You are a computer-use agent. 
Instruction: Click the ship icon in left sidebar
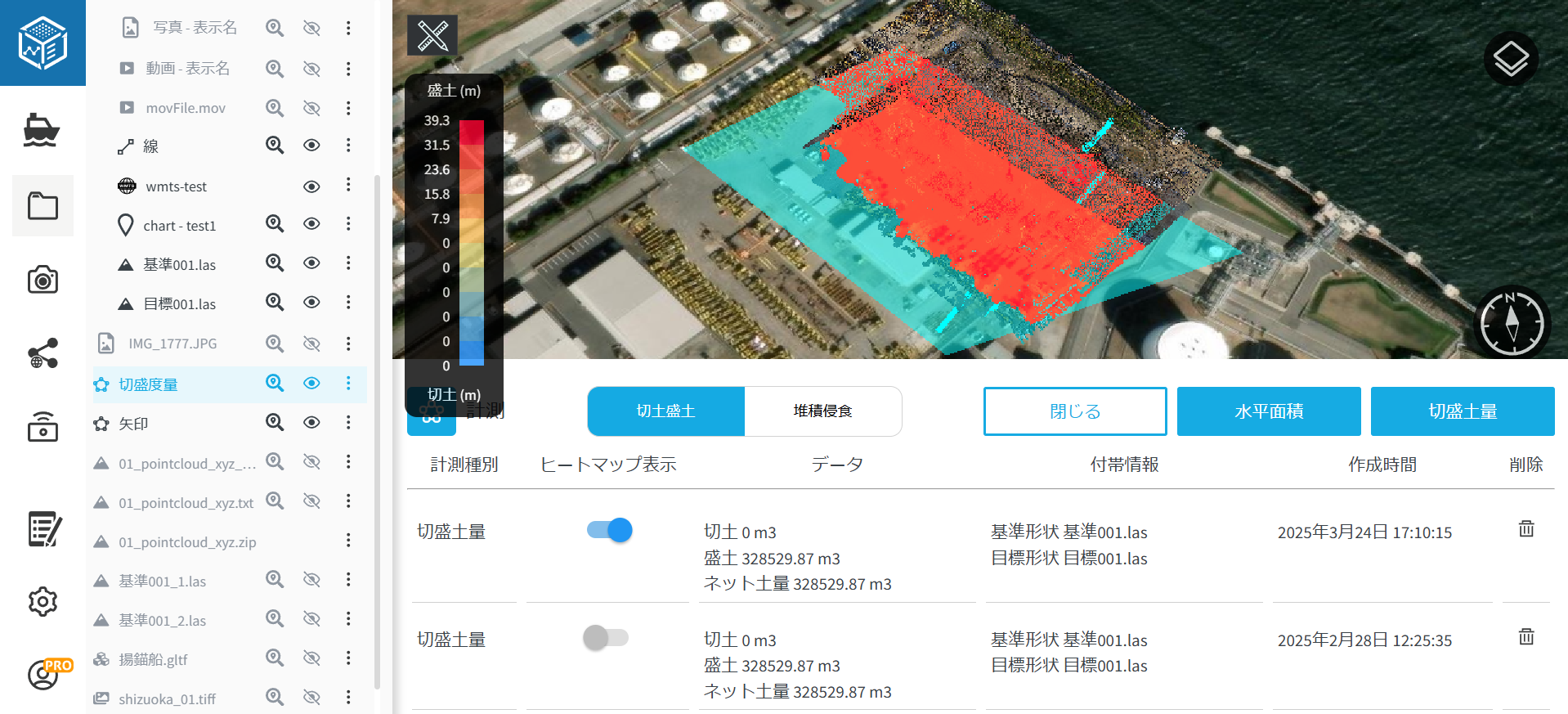pyautogui.click(x=42, y=131)
